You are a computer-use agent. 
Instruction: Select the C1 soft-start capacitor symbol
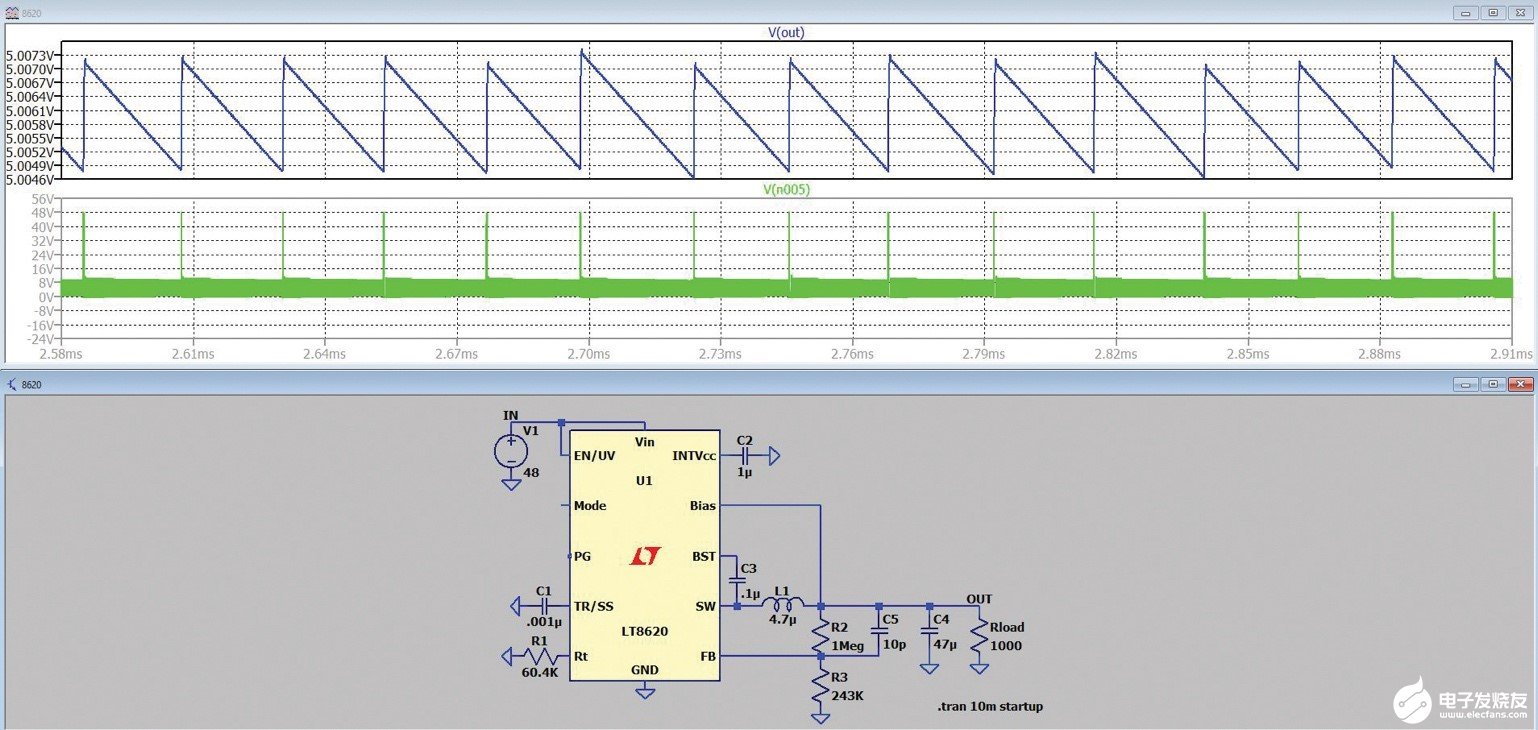545,606
